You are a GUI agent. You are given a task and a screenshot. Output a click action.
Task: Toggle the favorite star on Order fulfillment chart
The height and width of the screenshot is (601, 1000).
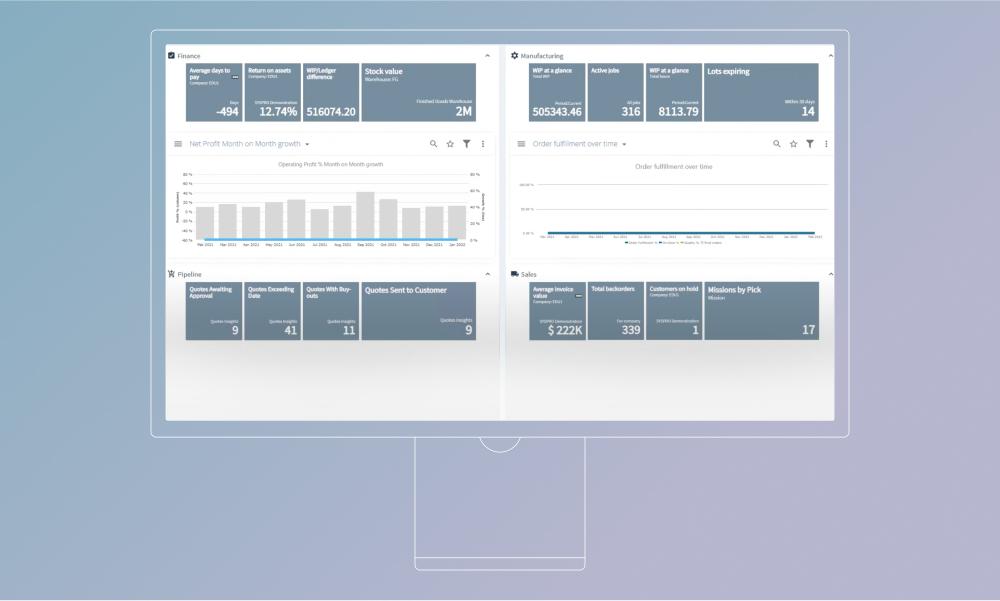pos(793,143)
